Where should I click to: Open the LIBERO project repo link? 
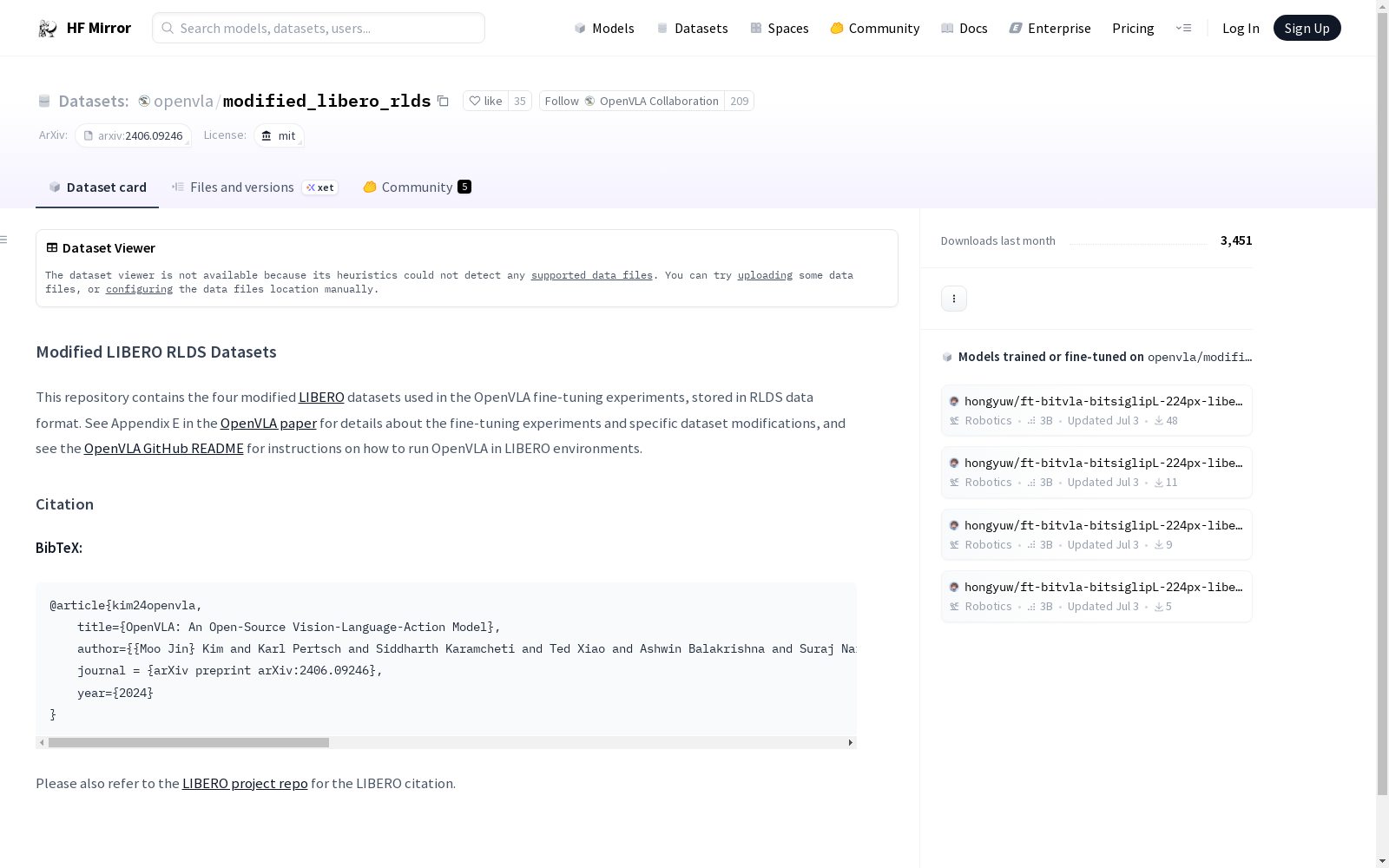245,783
